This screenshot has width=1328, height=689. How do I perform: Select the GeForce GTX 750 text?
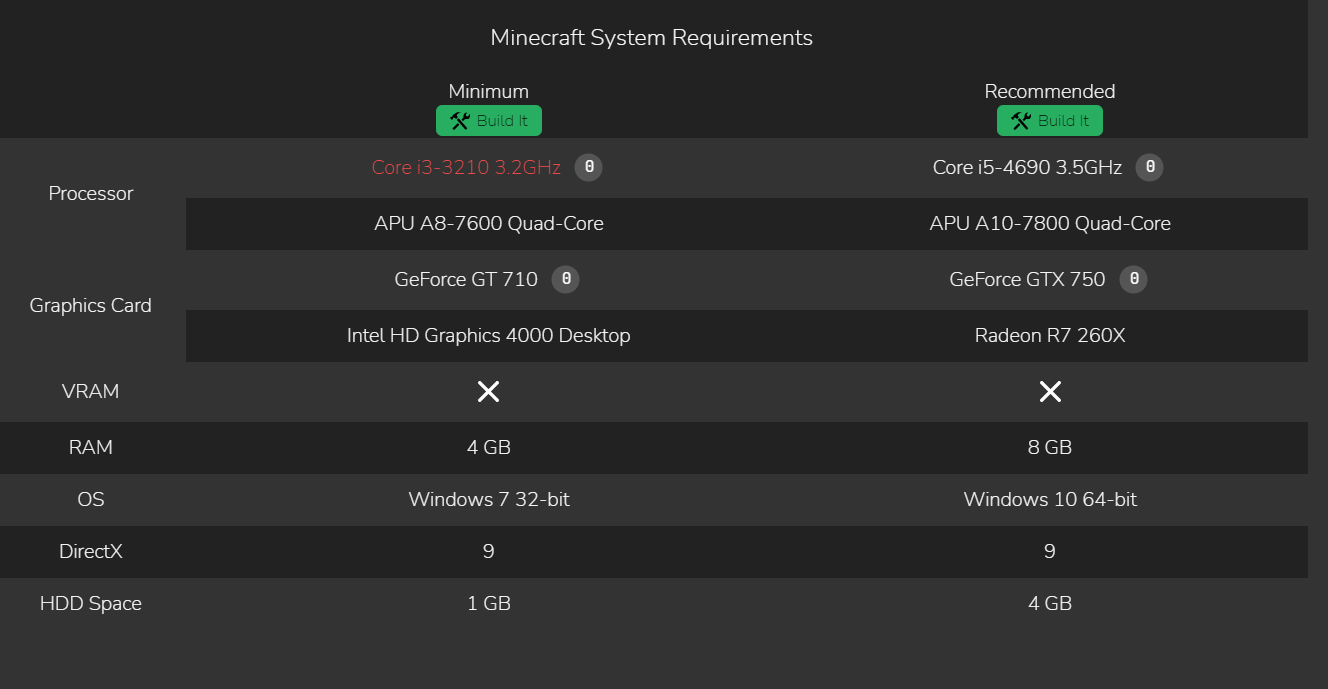(1027, 279)
